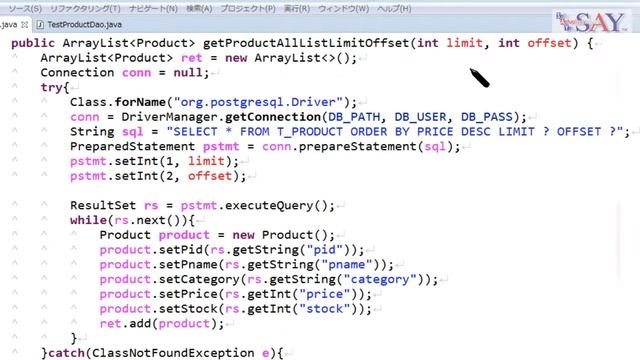Click 'ArrayList<Product>' return type in method signature
Viewport: 640px width, 360px height.
(129, 43)
